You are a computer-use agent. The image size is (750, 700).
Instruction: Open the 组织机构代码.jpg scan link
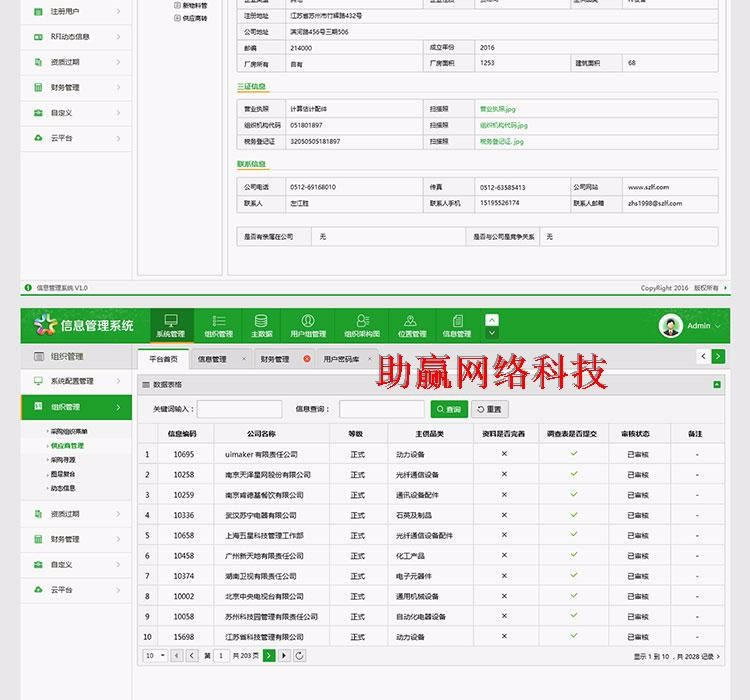coord(504,125)
